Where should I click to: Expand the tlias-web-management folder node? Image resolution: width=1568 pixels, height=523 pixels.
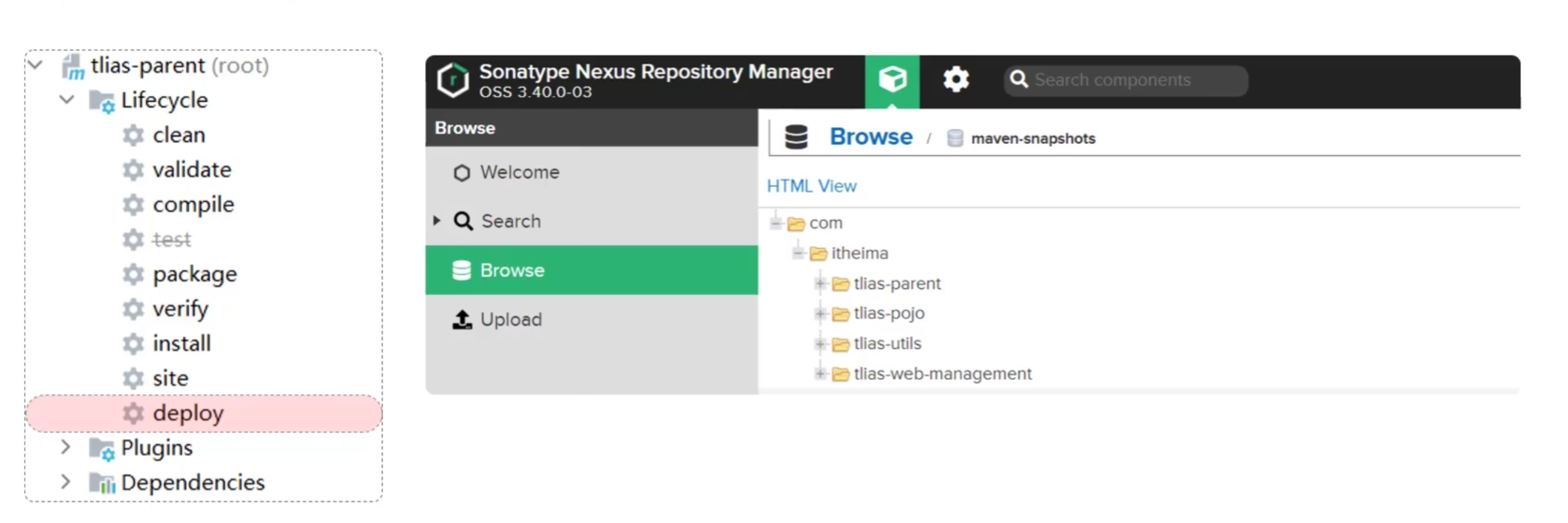pos(821,373)
